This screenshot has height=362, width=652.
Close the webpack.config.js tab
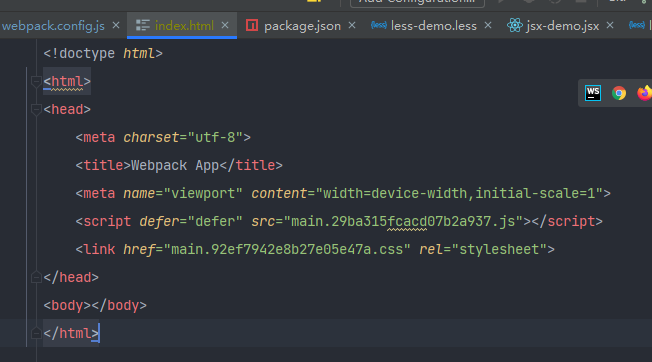(116, 25)
